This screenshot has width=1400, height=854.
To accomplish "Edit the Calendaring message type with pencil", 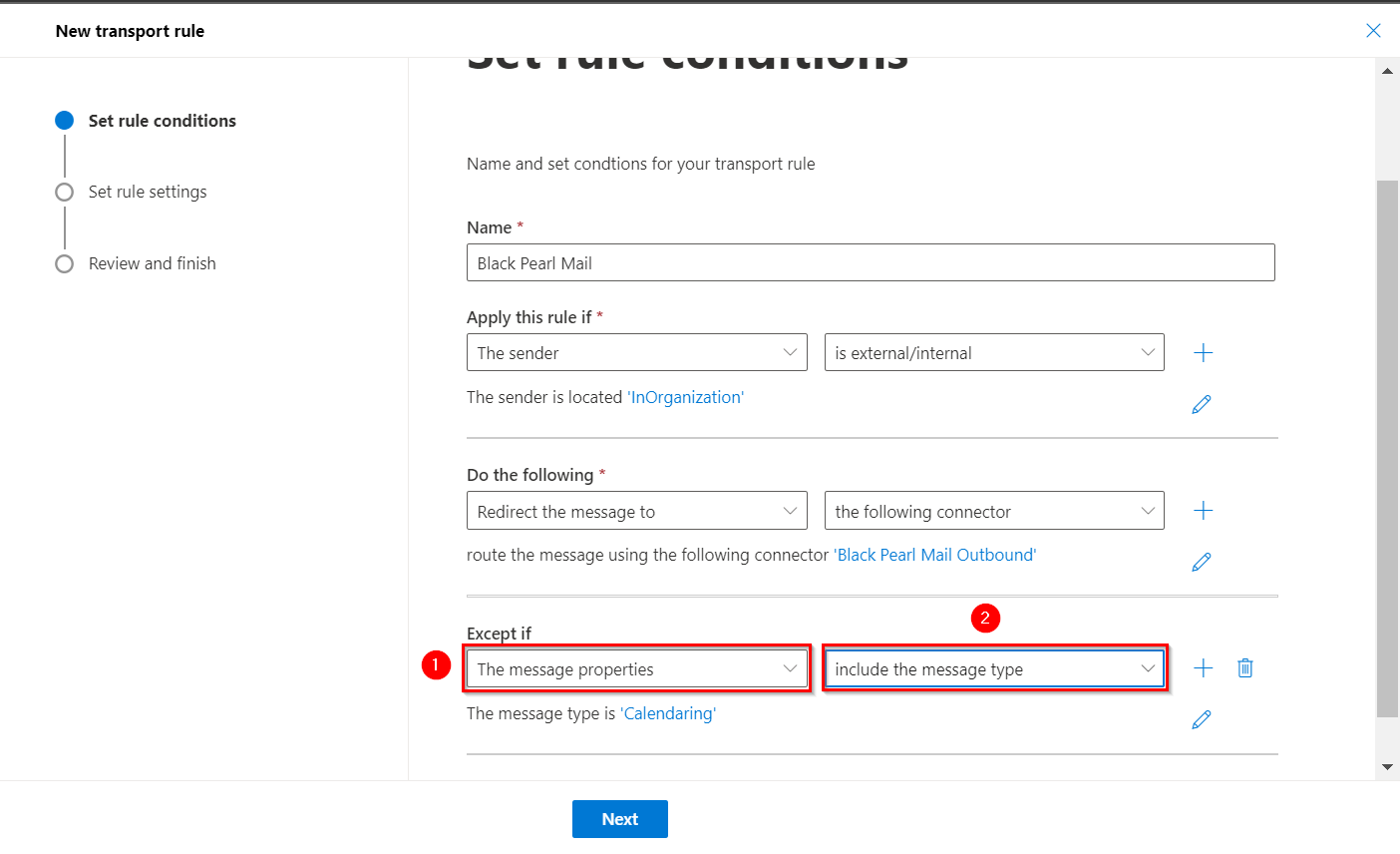I will click(x=1202, y=719).
